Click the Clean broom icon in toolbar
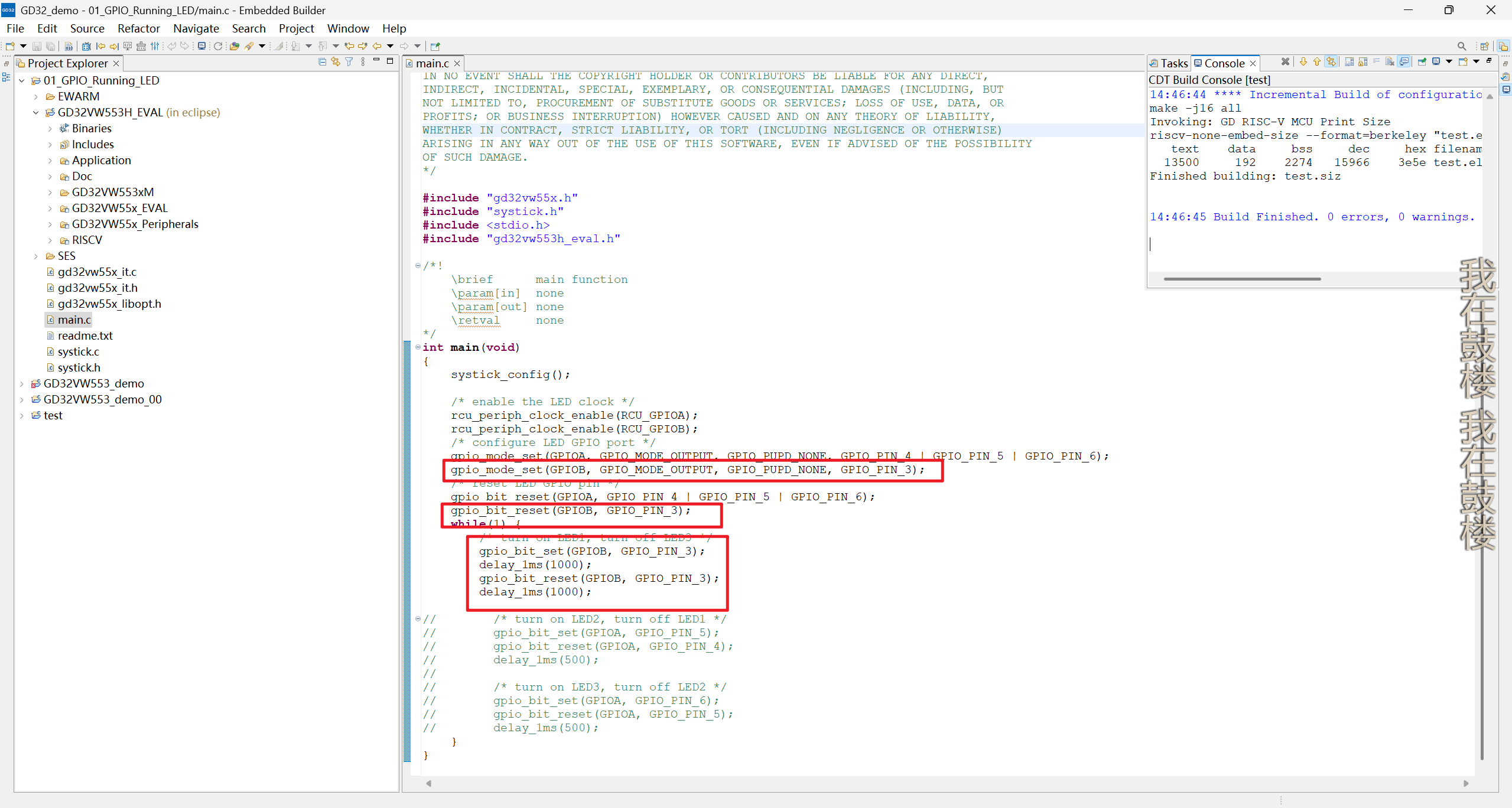Screen dimensions: 1512x808 click(x=141, y=46)
